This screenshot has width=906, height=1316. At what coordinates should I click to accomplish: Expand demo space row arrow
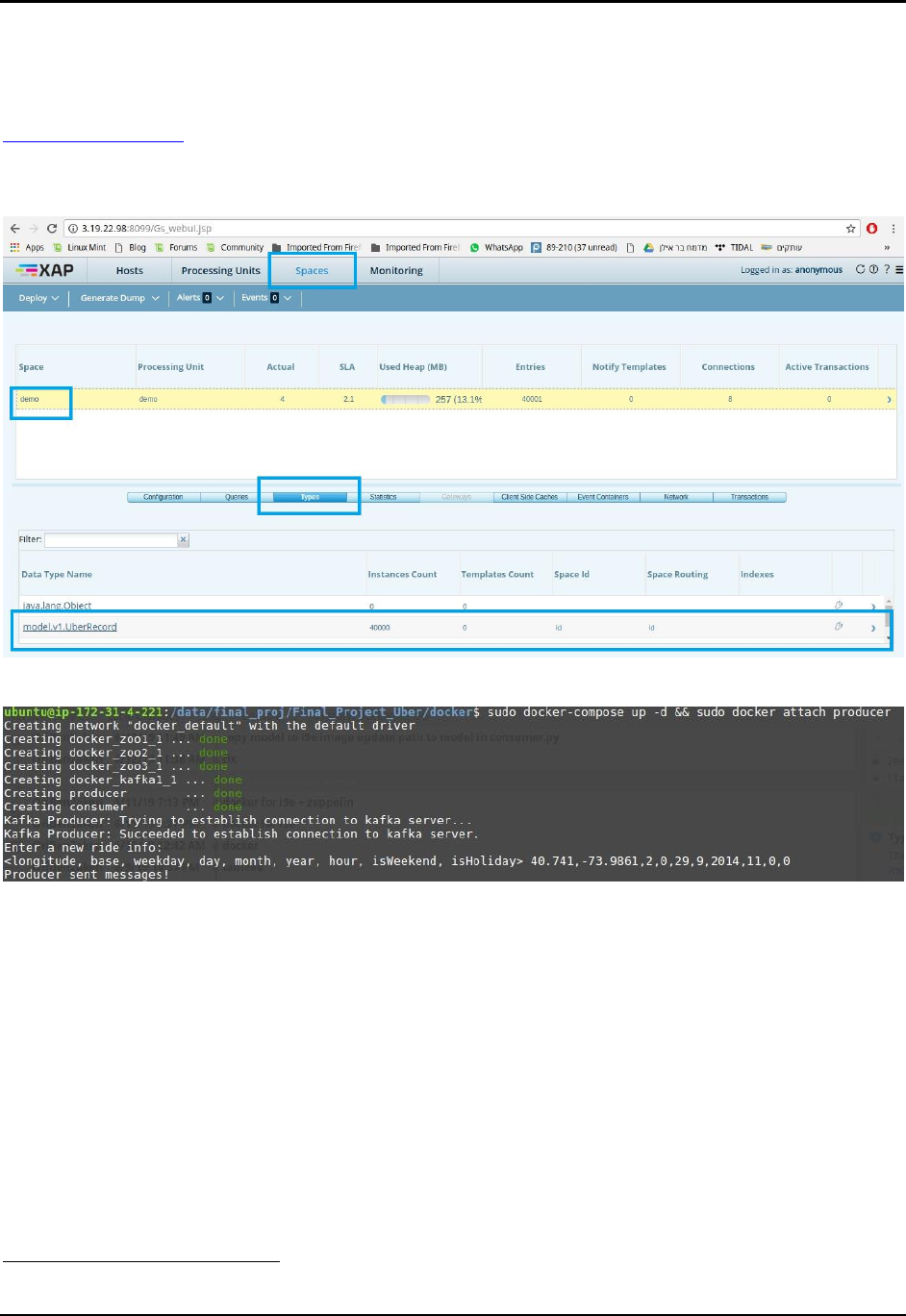[889, 399]
